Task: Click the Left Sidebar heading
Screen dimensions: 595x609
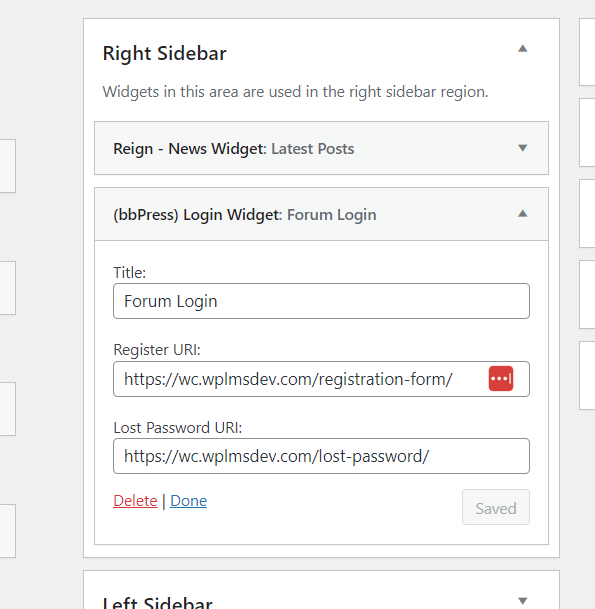Action: [157, 602]
